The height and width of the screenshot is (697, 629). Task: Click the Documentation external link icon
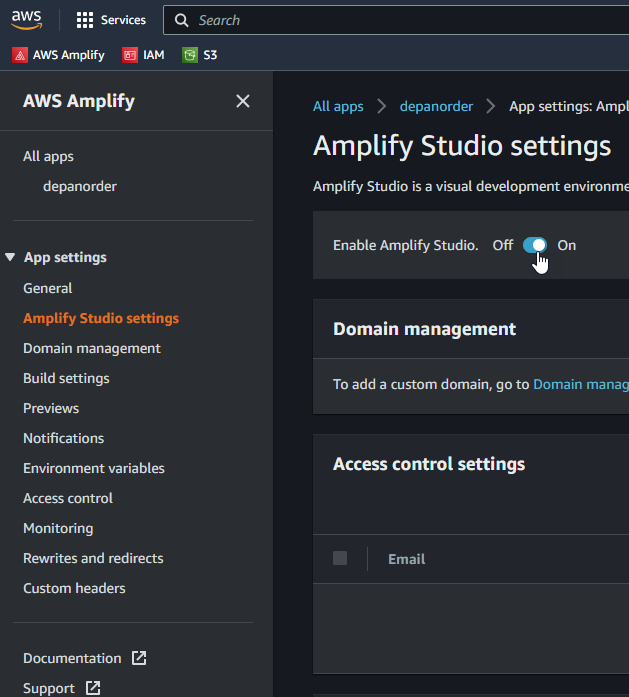click(x=139, y=658)
